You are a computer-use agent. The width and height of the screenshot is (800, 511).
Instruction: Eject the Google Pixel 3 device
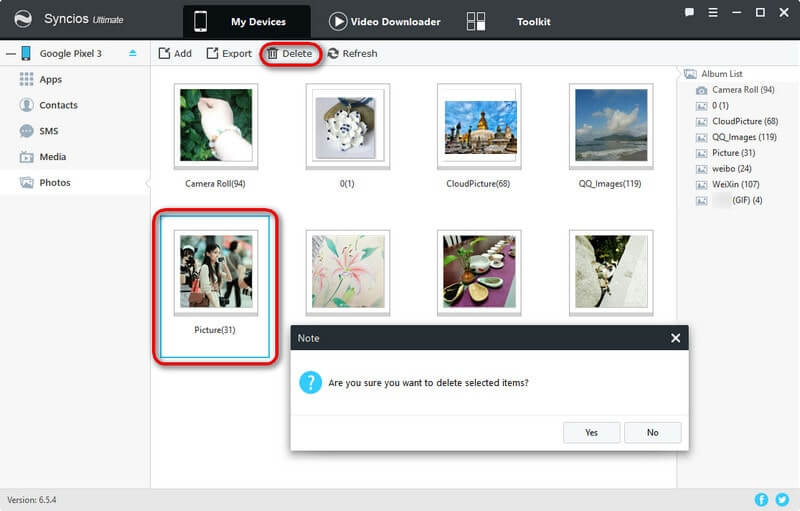click(x=133, y=53)
